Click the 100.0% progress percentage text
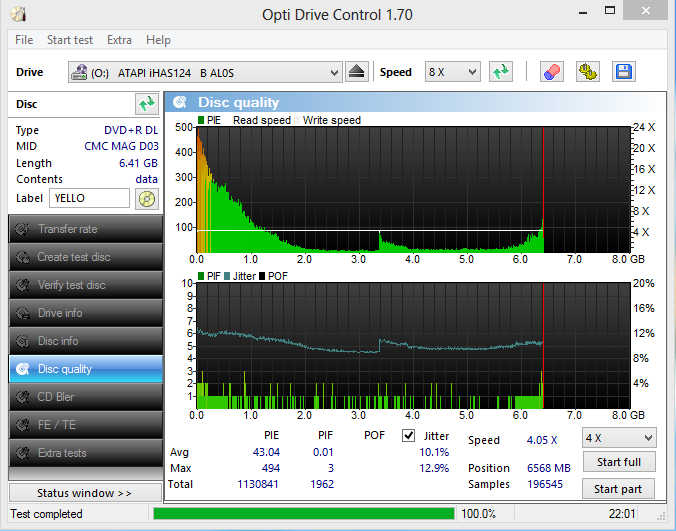This screenshot has width=676, height=531. (479, 514)
